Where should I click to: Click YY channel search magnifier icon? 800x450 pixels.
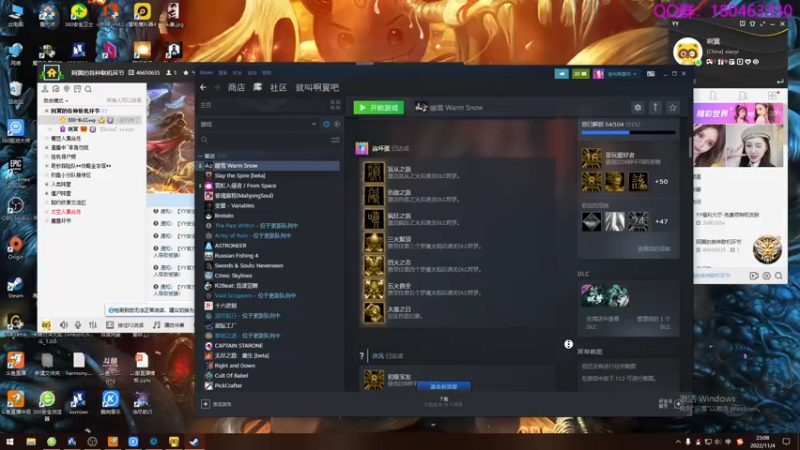pos(88,89)
